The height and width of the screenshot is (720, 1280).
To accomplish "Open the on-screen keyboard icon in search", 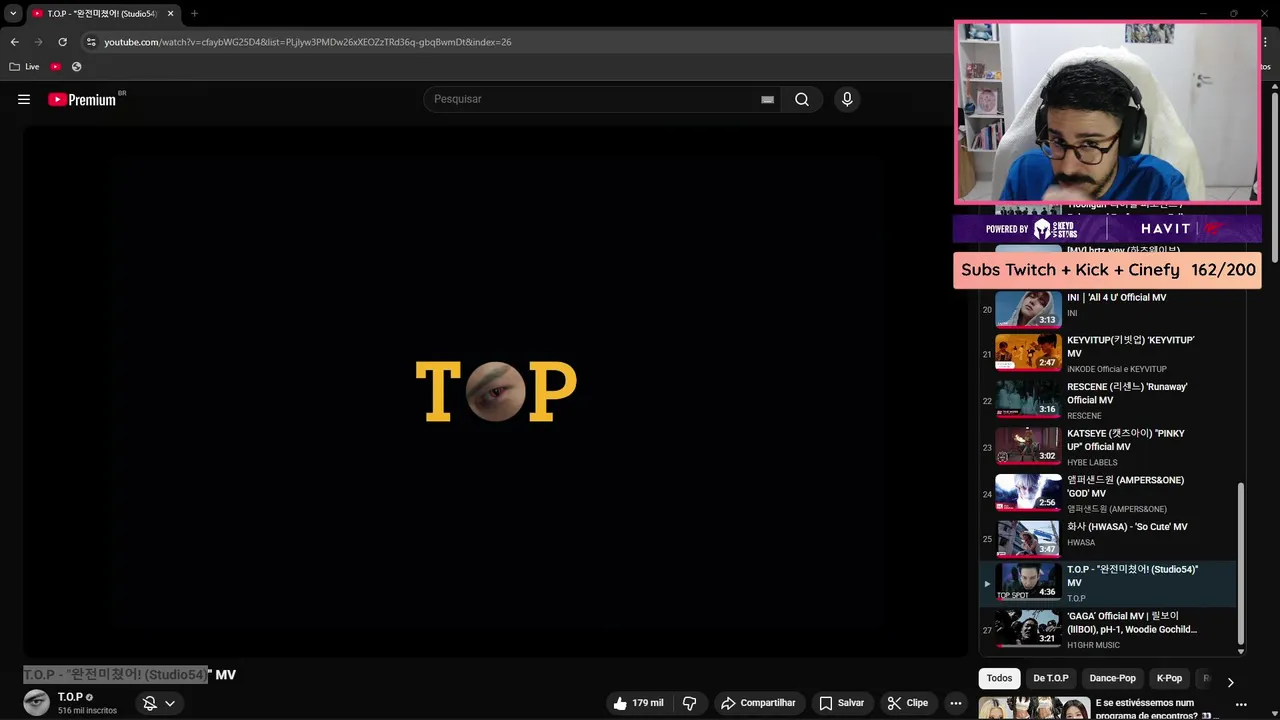I will click(x=767, y=100).
